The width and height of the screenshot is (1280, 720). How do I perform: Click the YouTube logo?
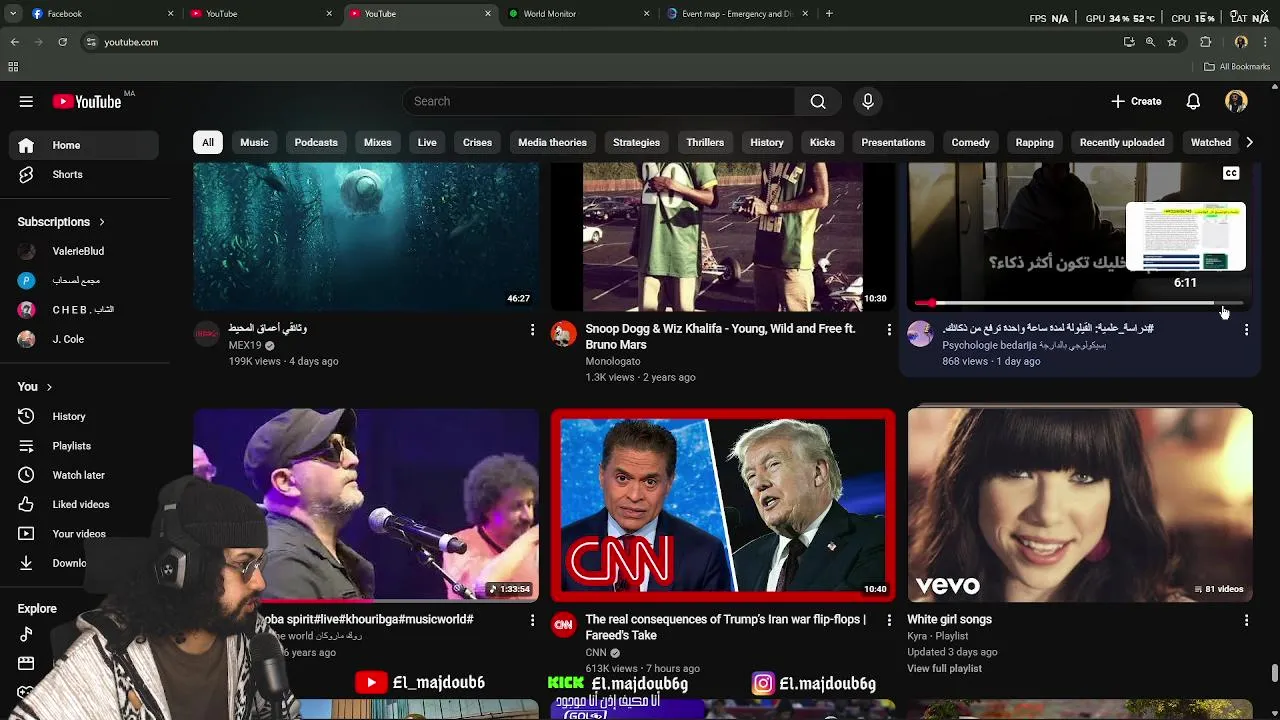click(87, 101)
